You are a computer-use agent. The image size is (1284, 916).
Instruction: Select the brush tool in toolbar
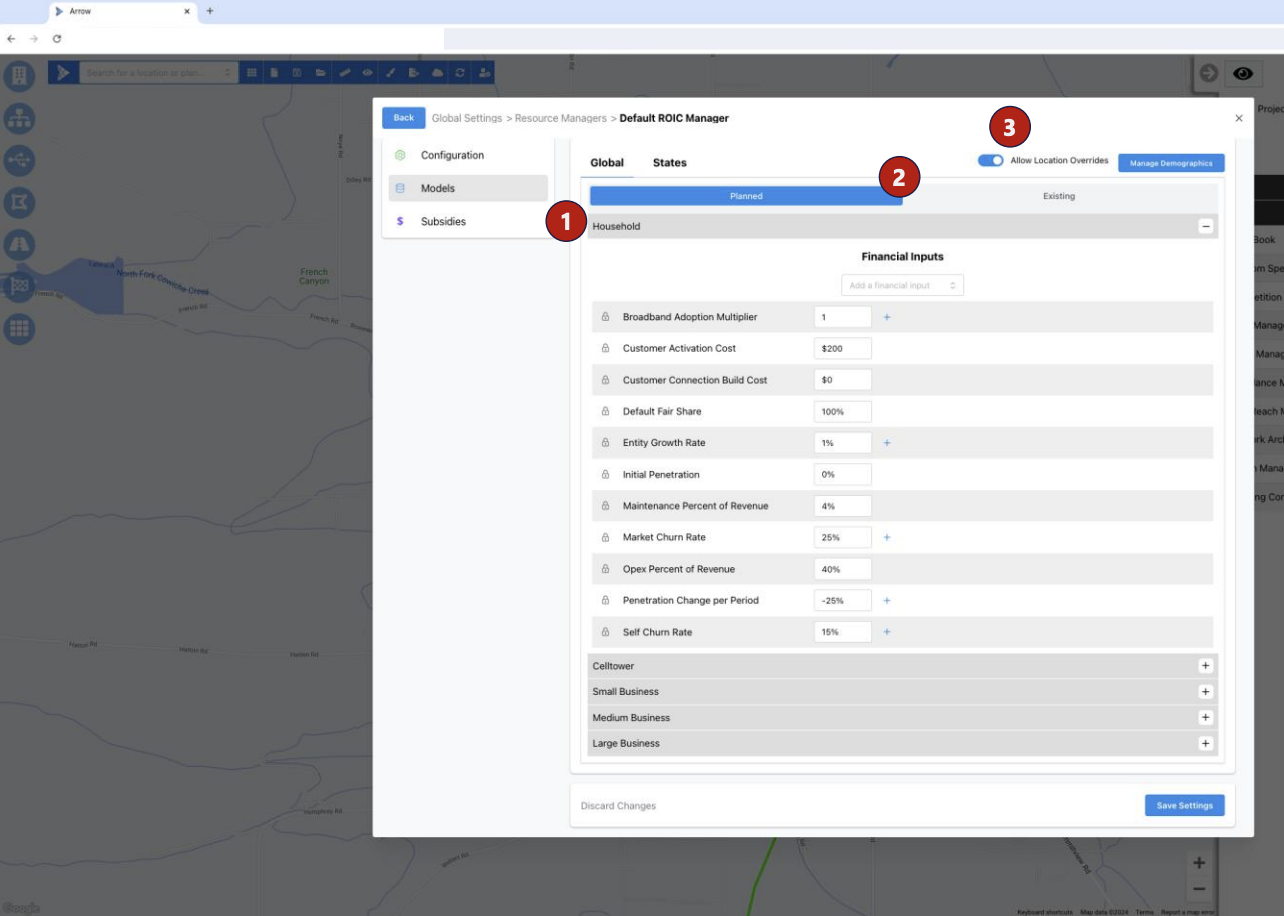tap(390, 73)
